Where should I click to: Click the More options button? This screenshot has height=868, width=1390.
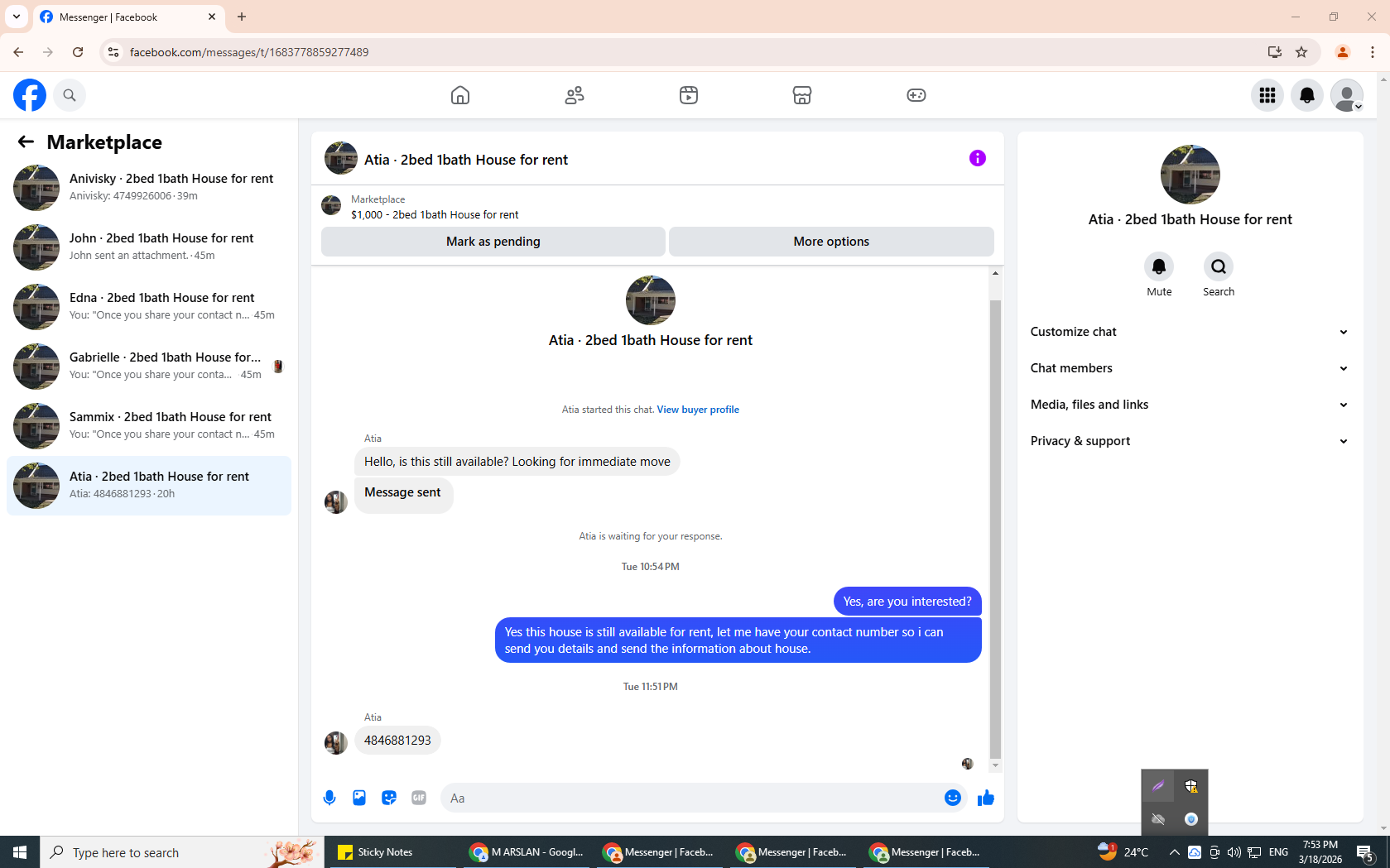click(x=831, y=242)
